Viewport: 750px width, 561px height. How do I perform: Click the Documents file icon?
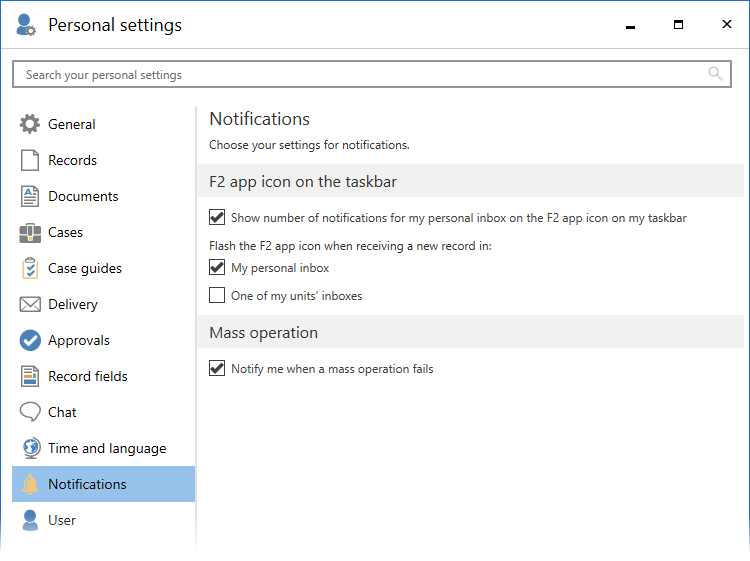pyautogui.click(x=30, y=196)
